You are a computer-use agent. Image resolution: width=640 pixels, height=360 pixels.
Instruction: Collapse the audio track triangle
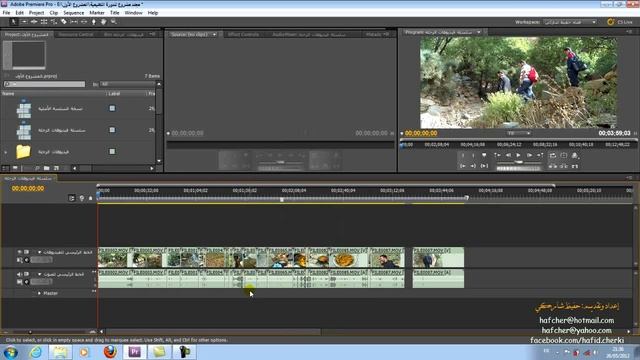point(40,274)
